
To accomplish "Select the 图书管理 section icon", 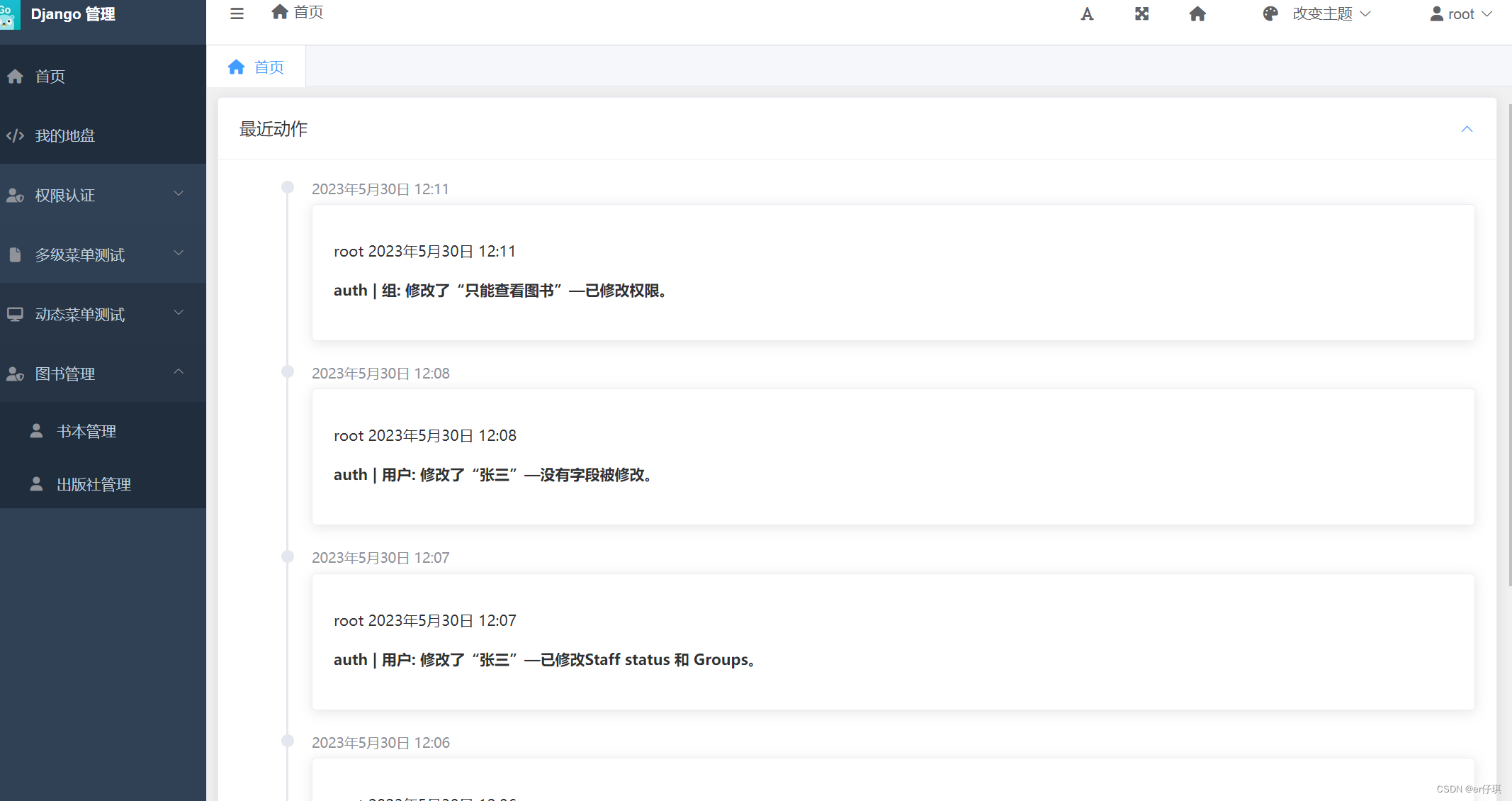I will [x=15, y=374].
